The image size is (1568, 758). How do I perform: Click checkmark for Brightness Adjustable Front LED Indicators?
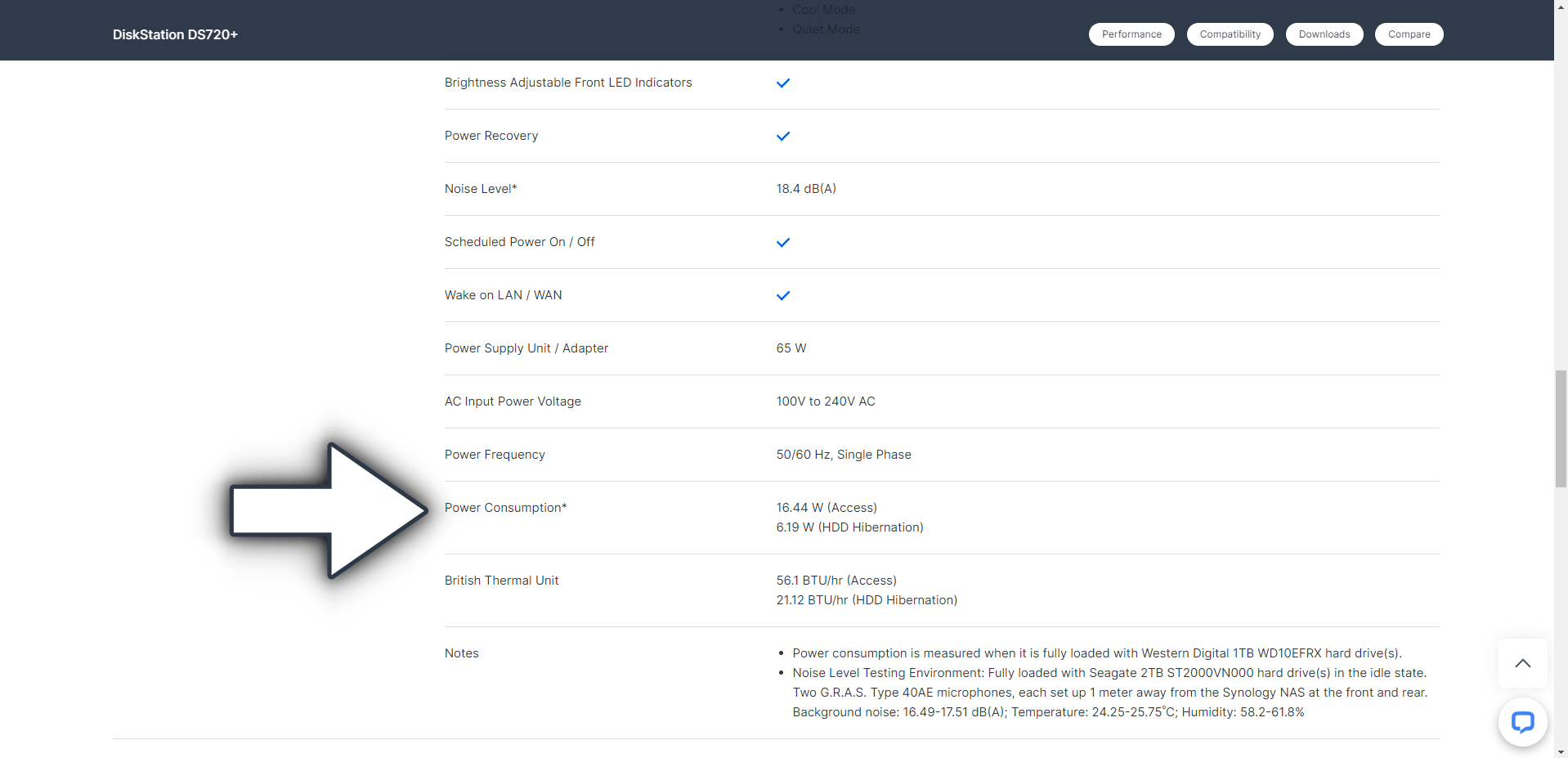pyautogui.click(x=783, y=83)
